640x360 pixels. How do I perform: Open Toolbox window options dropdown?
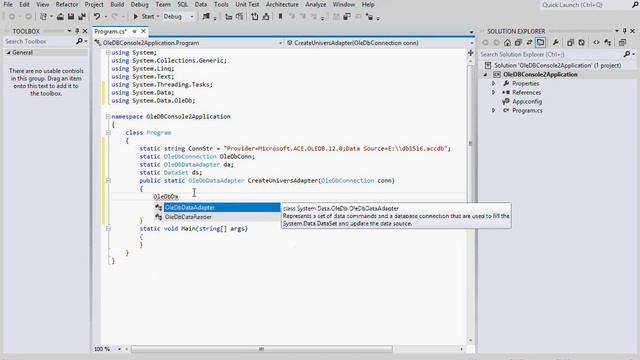tap(69, 31)
